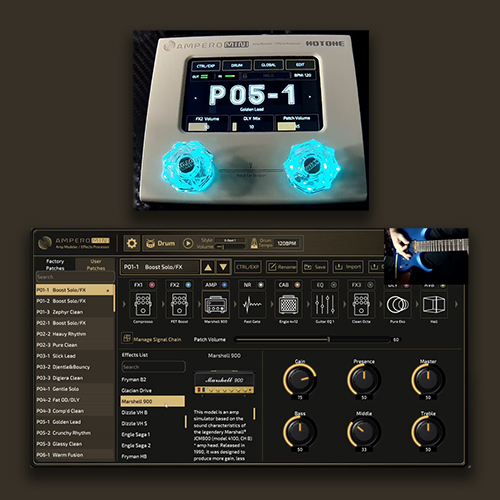Click the Bass knob

point(300,431)
